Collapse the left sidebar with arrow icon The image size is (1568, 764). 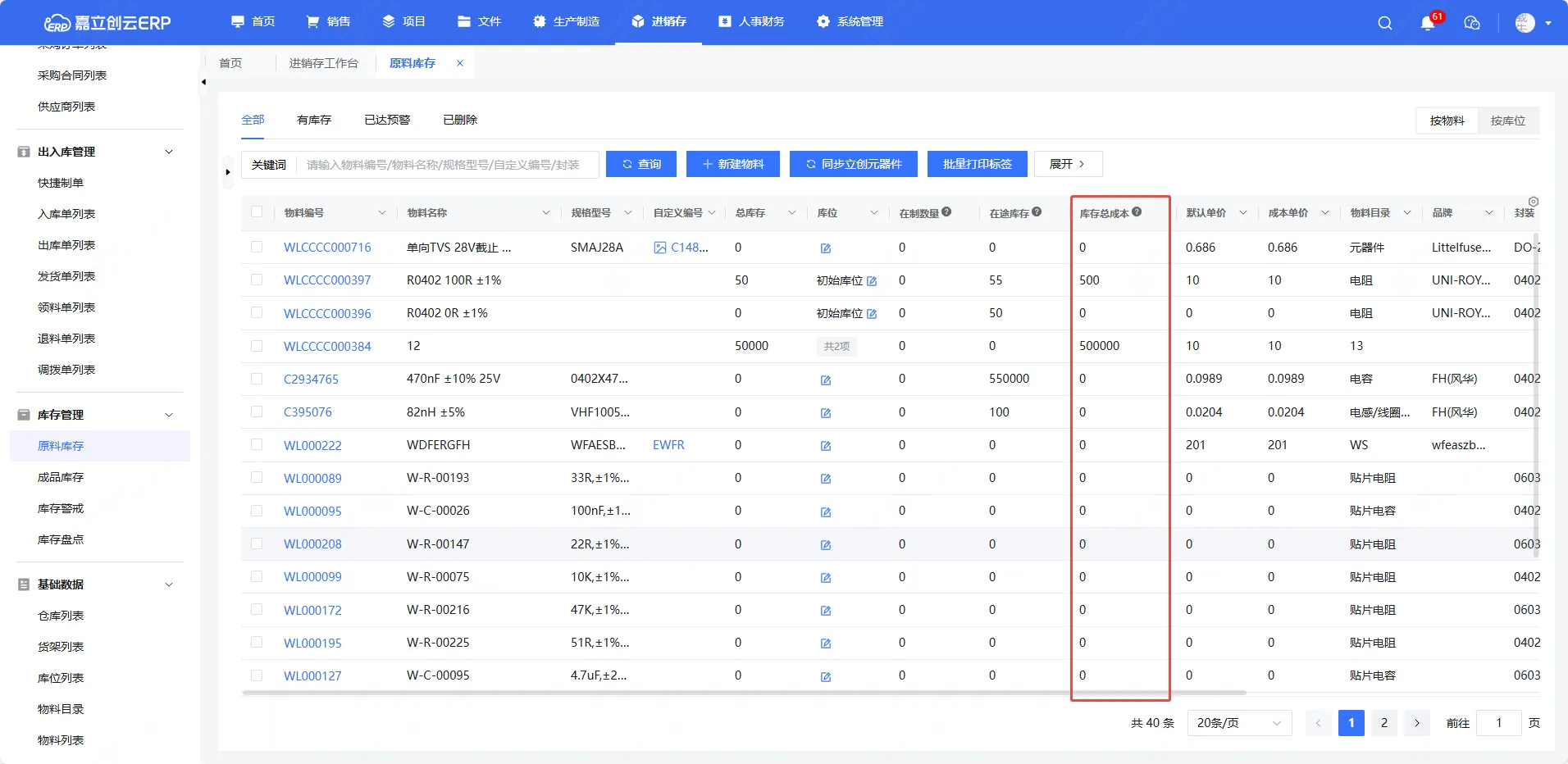(203, 82)
